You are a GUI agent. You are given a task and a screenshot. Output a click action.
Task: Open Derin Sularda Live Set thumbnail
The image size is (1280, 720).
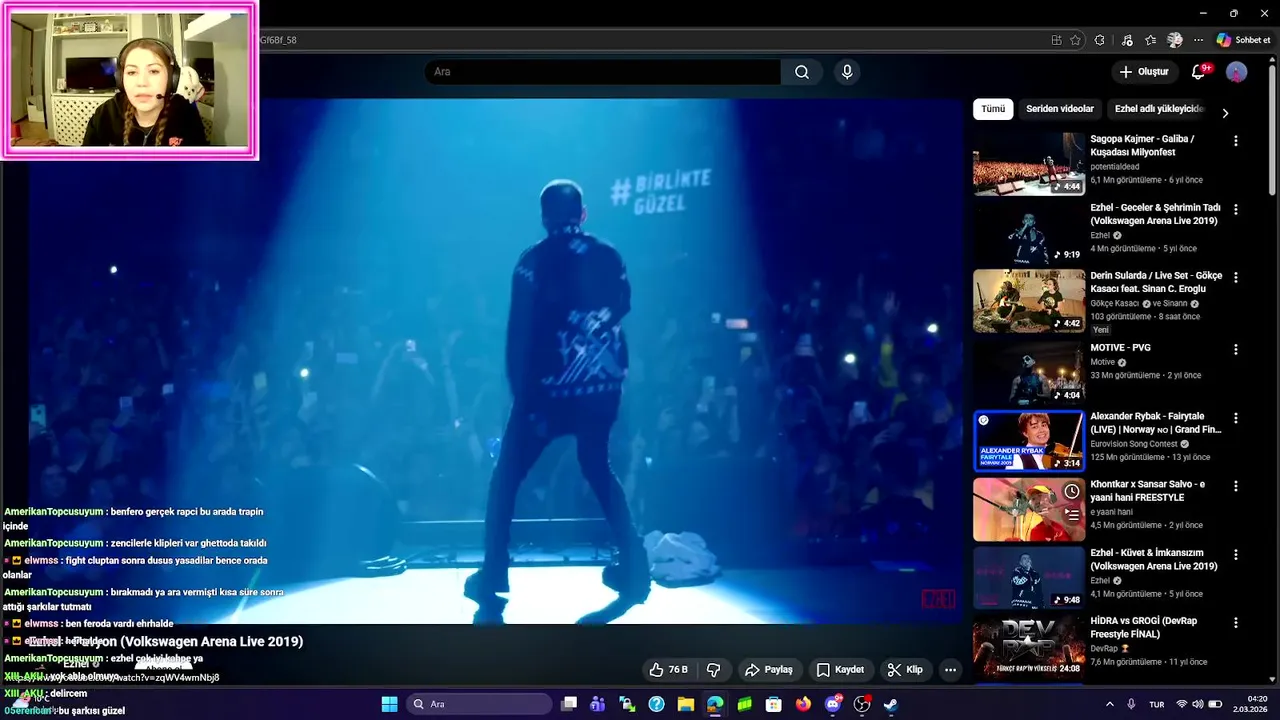pos(1029,301)
